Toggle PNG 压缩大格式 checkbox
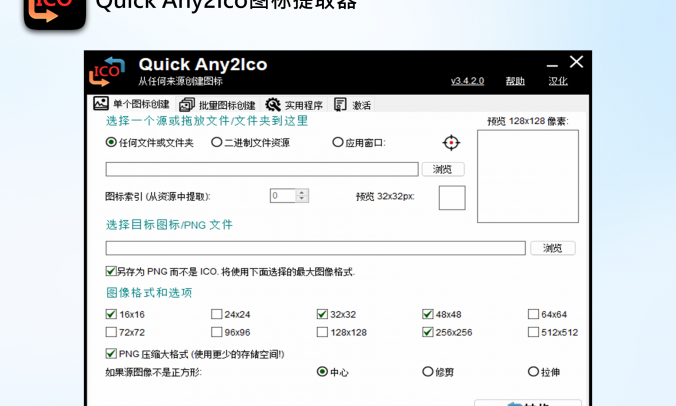Screen dimensions: 676x406 click(111, 353)
